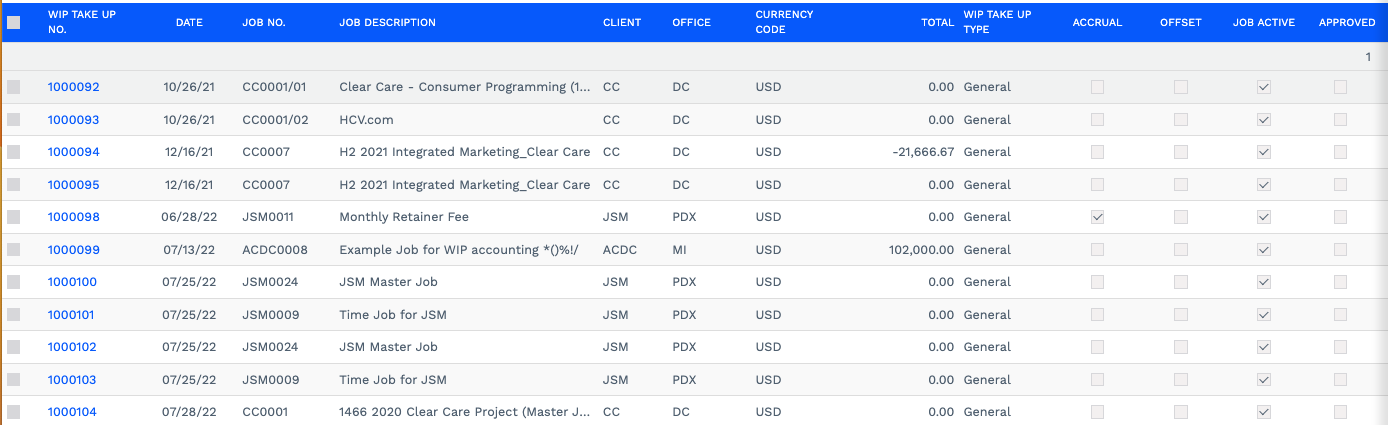This screenshot has width=1388, height=425.
Task: Click the 1000104 record link
Action: coord(72,412)
